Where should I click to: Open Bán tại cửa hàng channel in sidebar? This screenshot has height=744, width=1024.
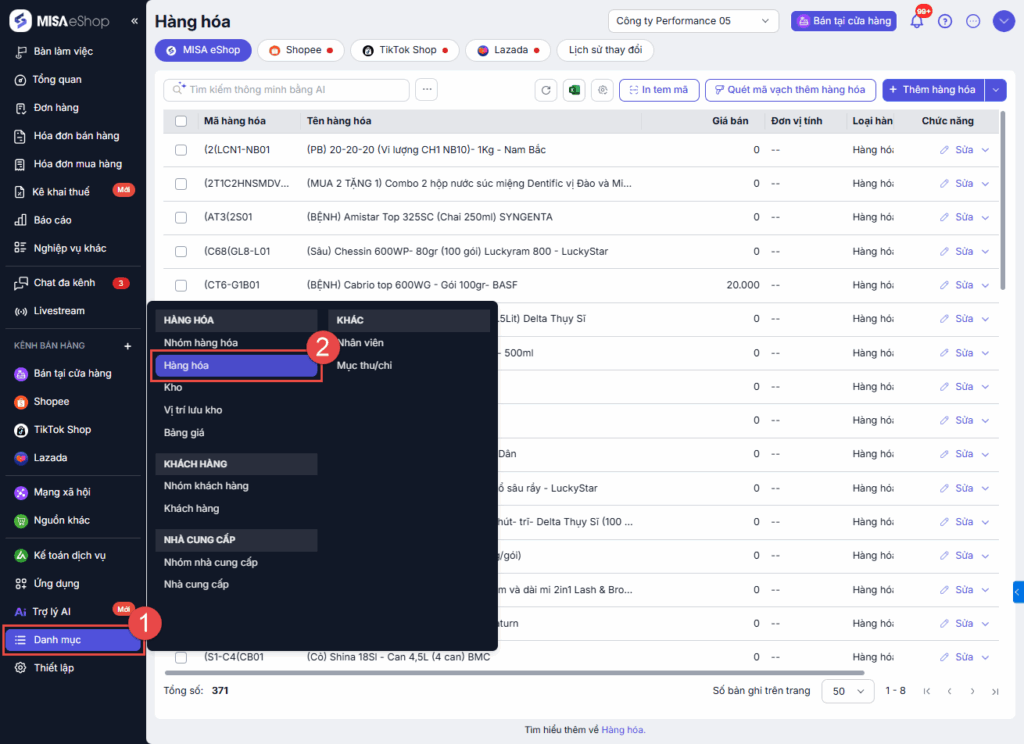[x=72, y=373]
